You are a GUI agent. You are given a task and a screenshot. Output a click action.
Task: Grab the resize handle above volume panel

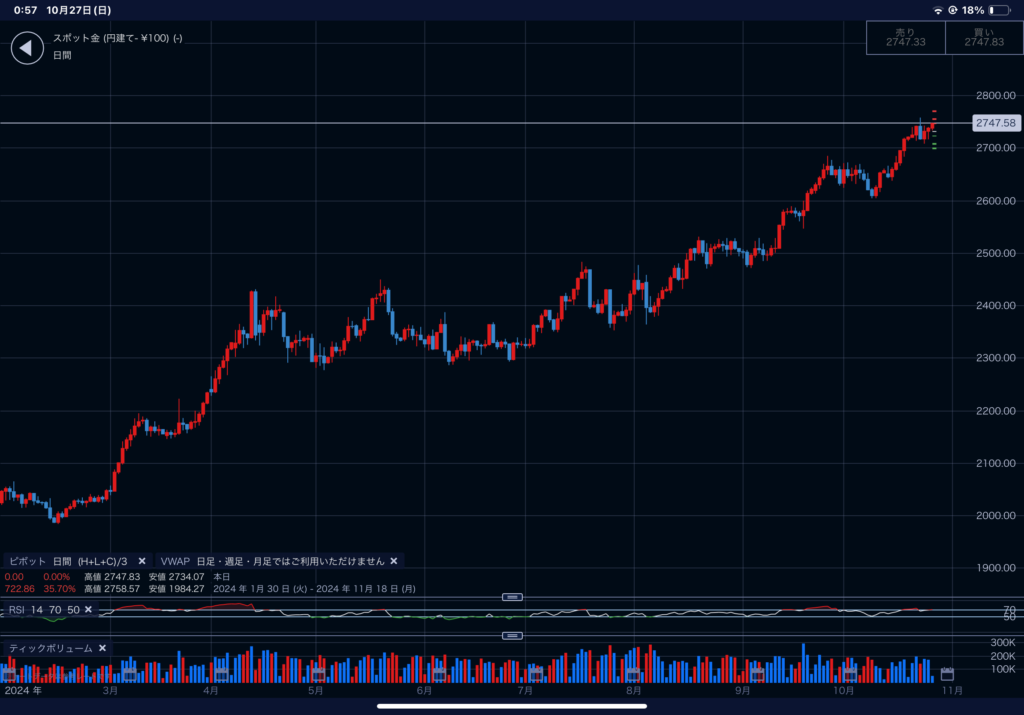[x=512, y=635]
